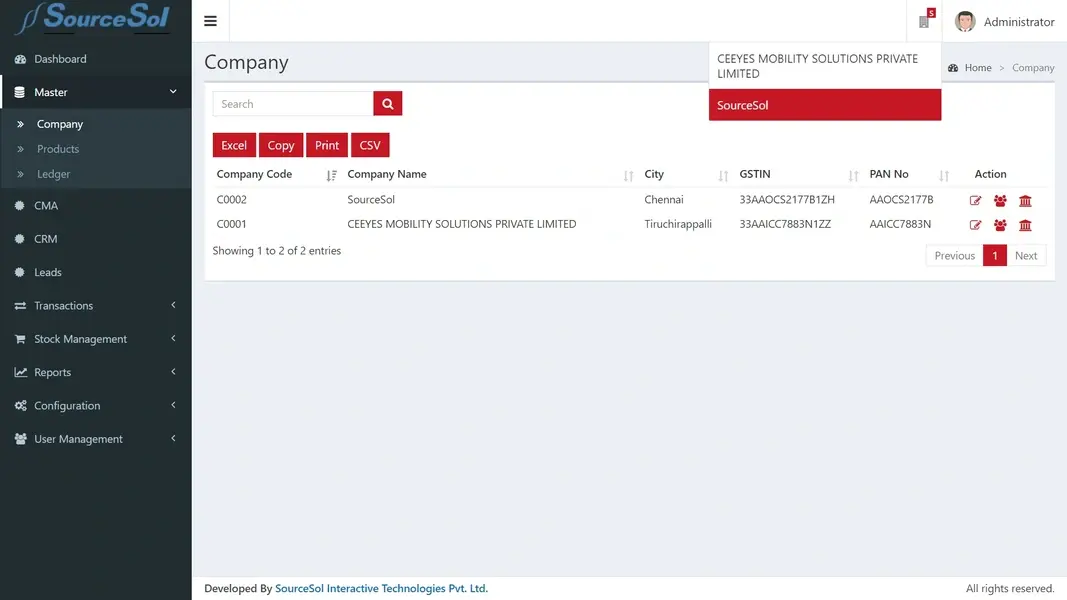
Task: Click the Home breadcrumb link
Action: tap(977, 68)
